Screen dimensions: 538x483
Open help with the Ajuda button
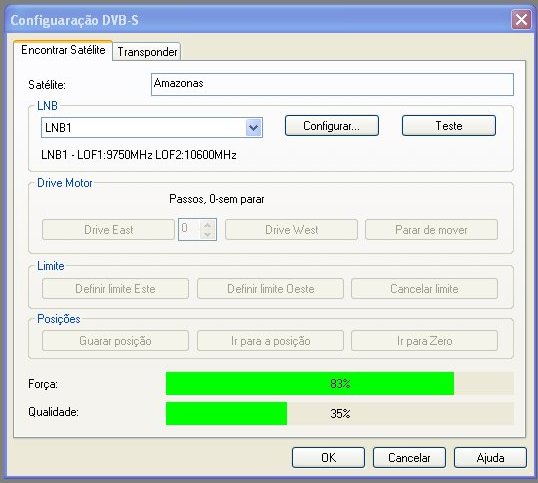(490, 458)
